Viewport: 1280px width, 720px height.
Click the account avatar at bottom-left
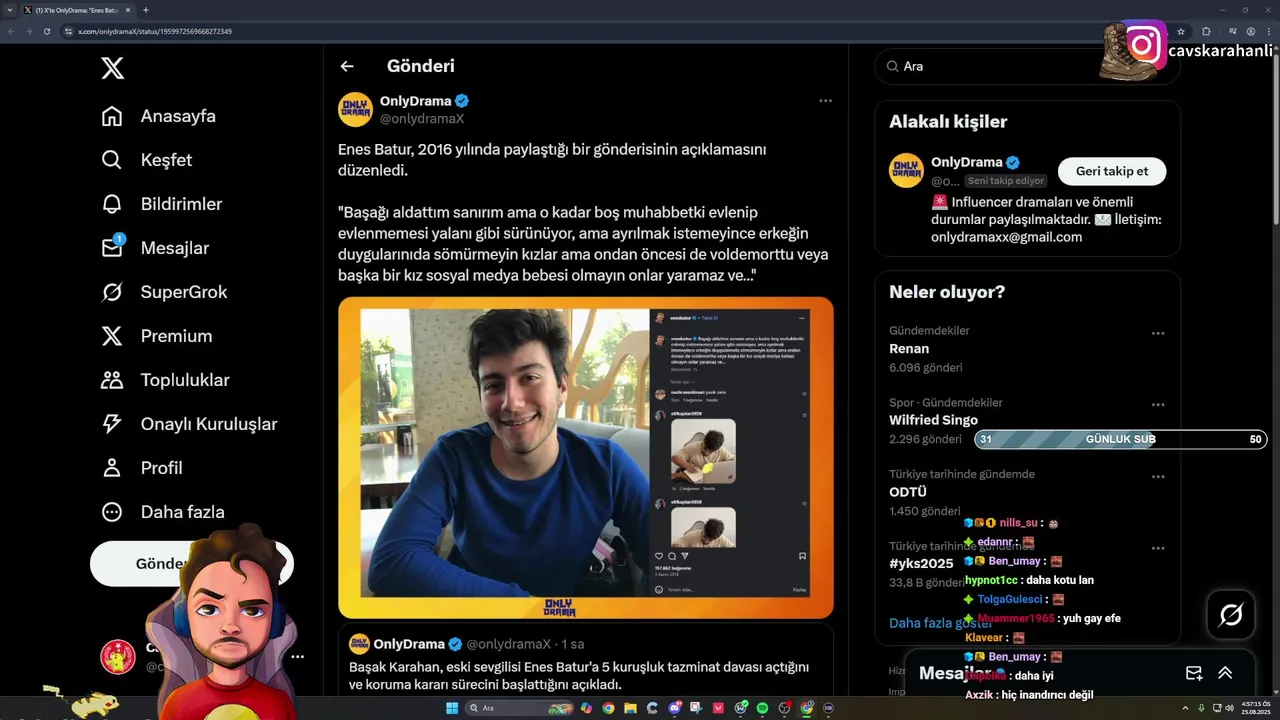pyautogui.click(x=118, y=657)
